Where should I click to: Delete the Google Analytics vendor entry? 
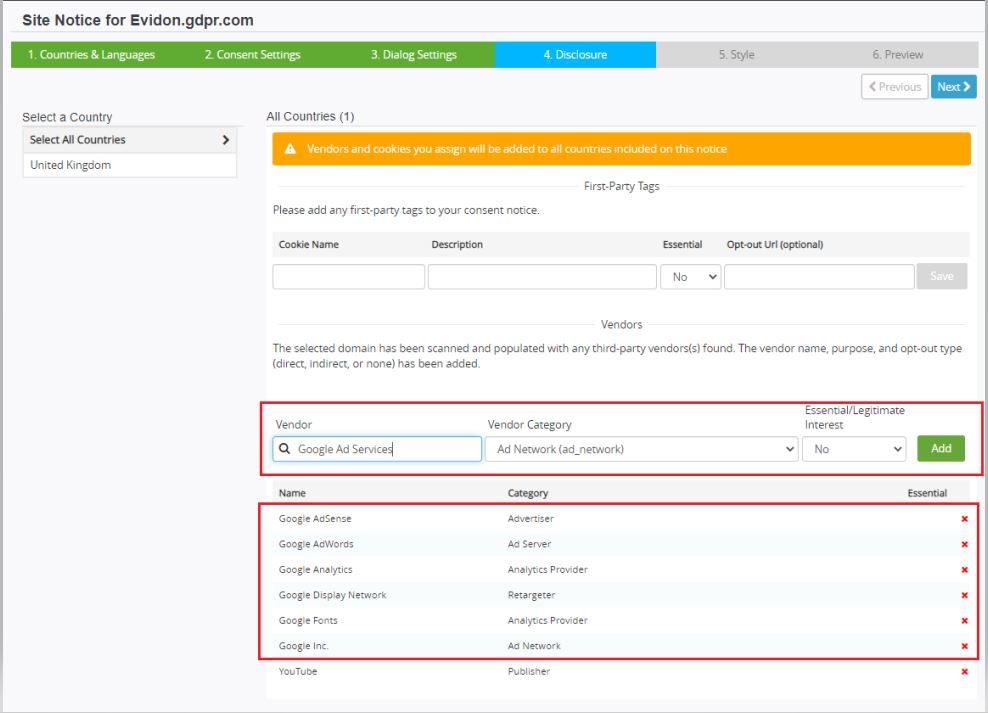(964, 570)
